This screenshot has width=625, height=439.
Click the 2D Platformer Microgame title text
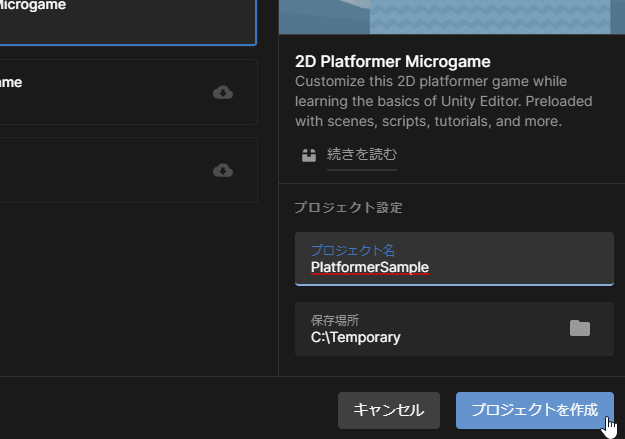(393, 62)
